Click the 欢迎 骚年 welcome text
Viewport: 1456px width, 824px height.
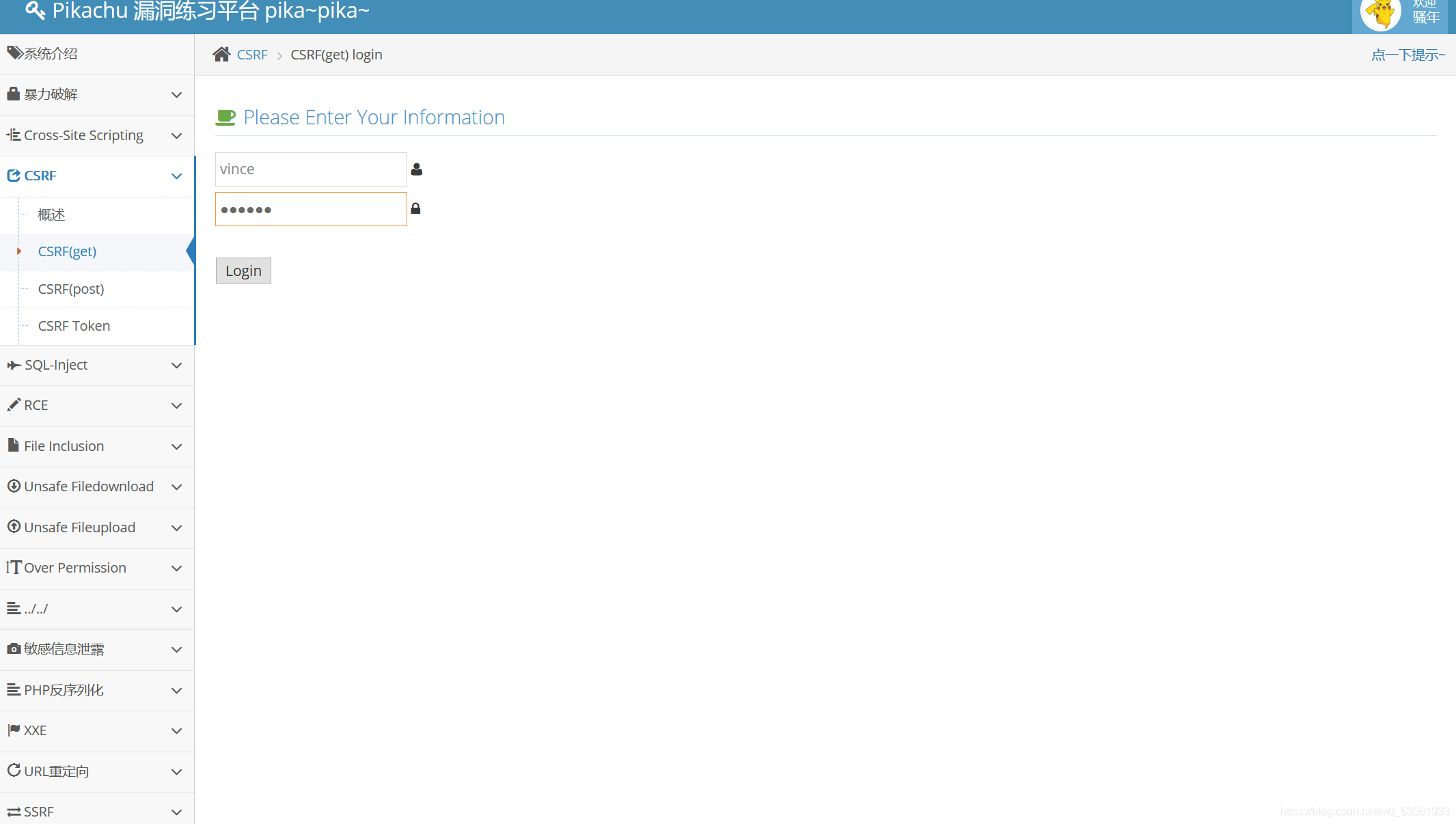click(1426, 11)
